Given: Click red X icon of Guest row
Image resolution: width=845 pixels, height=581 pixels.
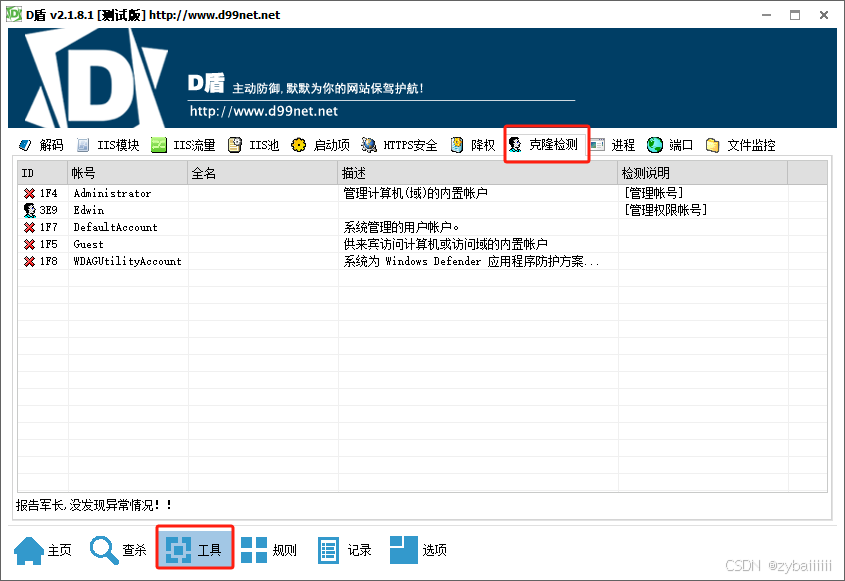Looking at the screenshot, I should 30,244.
